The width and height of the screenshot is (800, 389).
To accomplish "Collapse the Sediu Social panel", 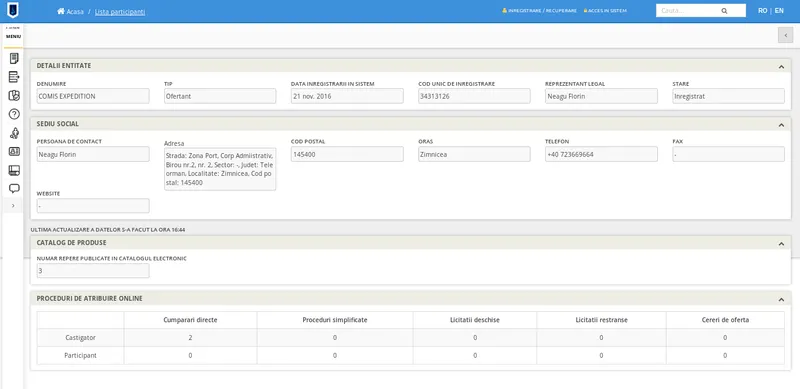I will pyautogui.click(x=781, y=125).
